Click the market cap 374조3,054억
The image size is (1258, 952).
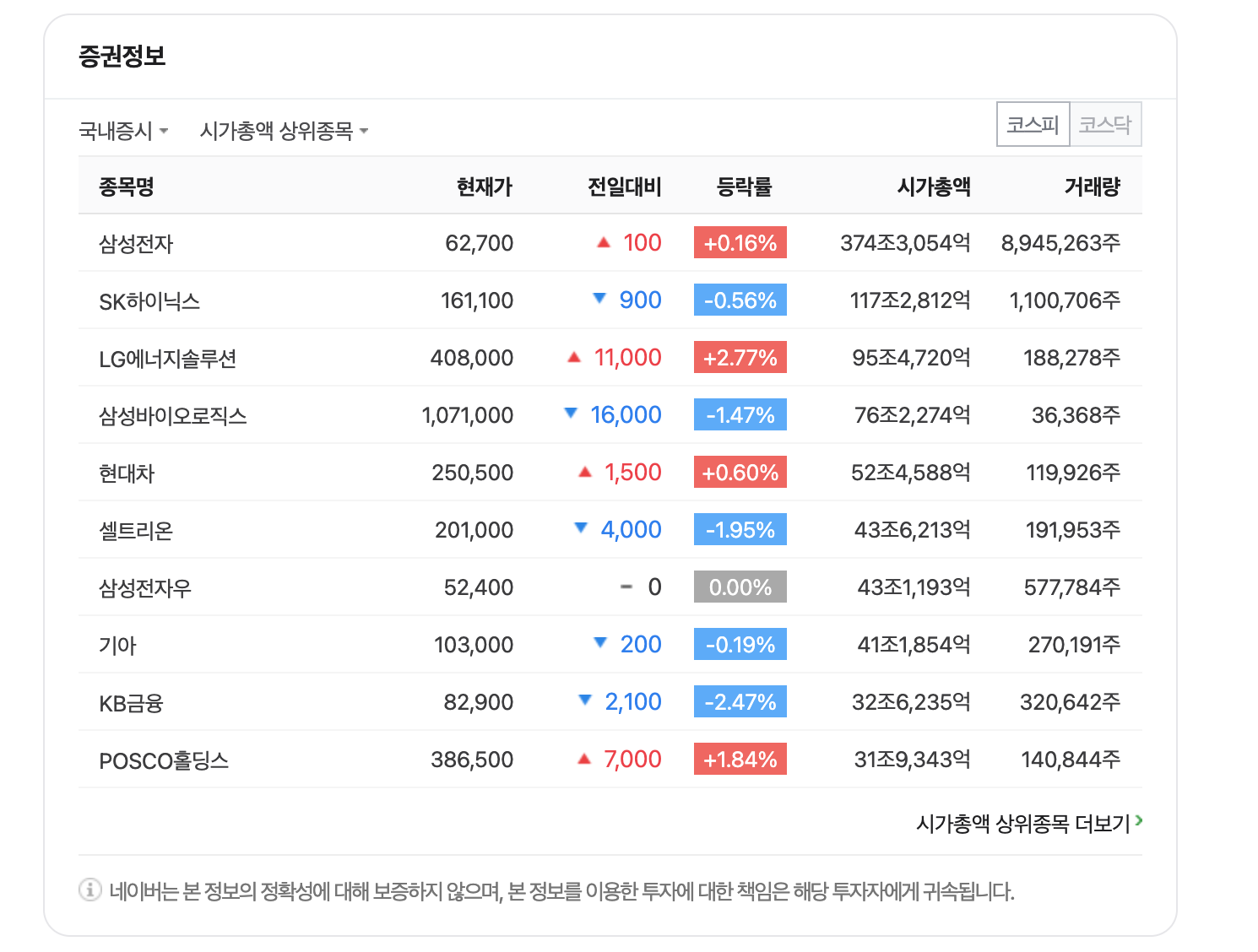[905, 243]
